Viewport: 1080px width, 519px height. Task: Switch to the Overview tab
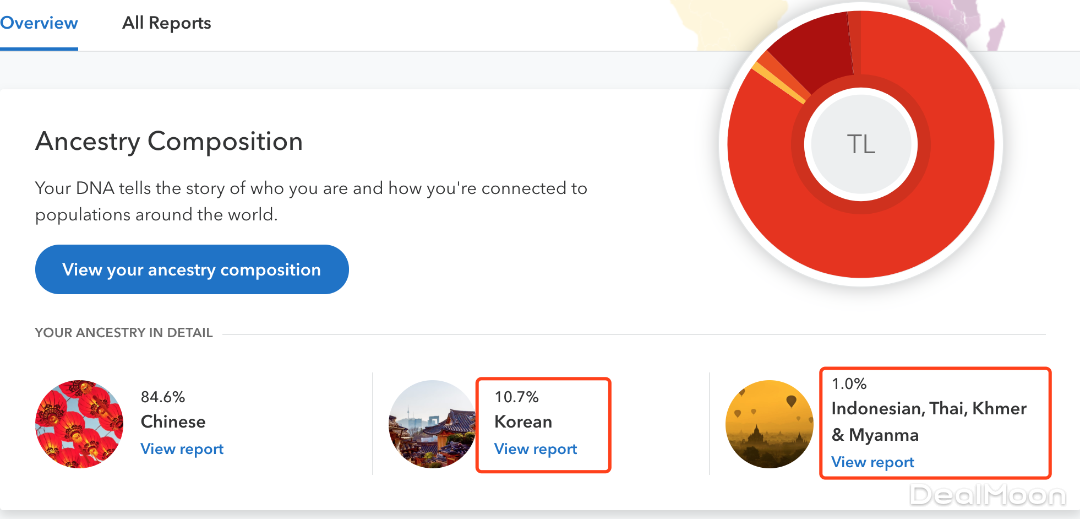pyautogui.click(x=38, y=23)
